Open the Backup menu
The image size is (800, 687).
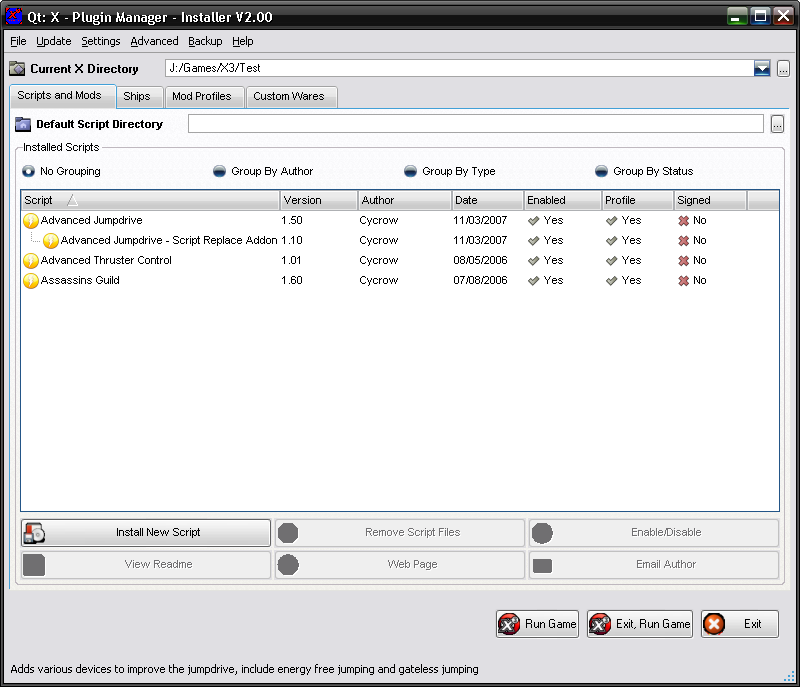tap(205, 41)
